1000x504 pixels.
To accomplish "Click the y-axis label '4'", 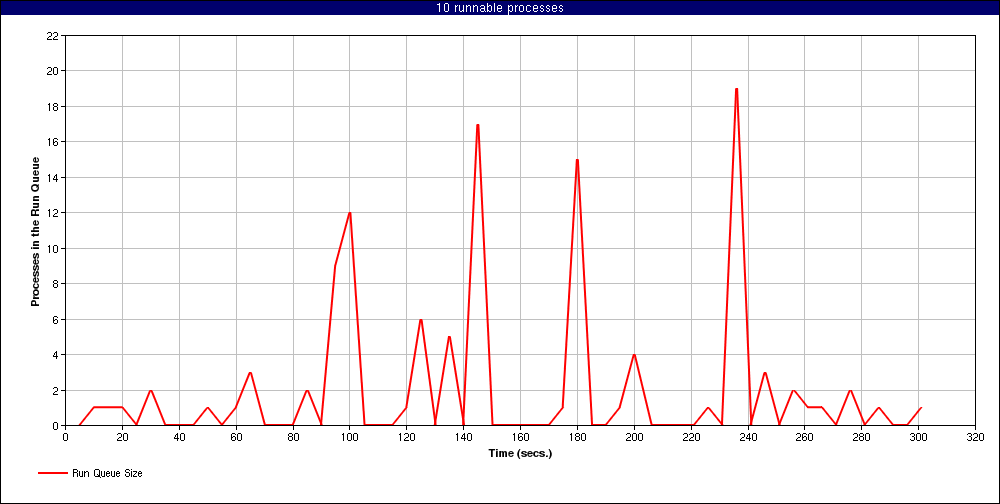I will [56, 355].
